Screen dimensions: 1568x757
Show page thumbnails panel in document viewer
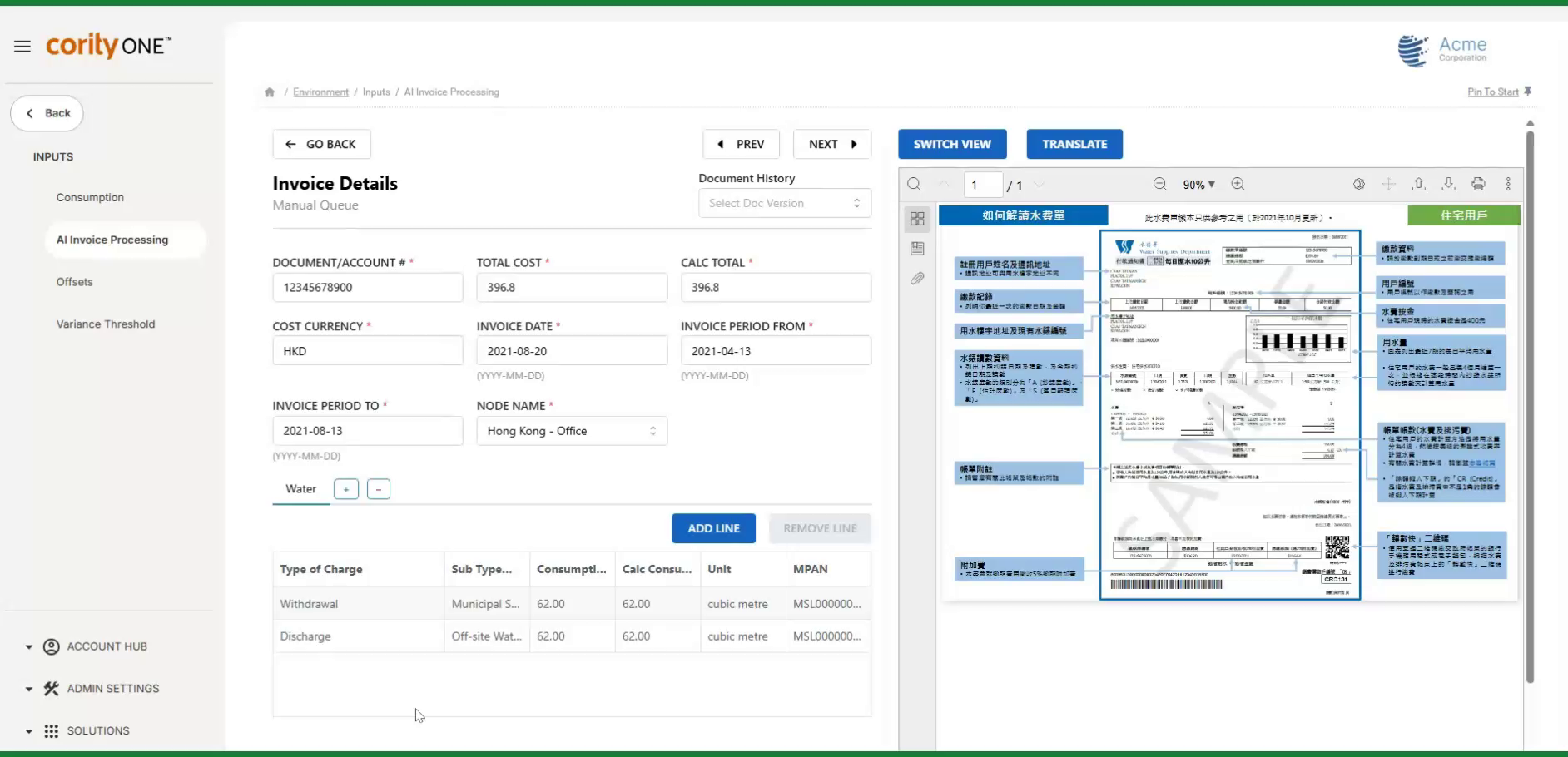(x=918, y=219)
